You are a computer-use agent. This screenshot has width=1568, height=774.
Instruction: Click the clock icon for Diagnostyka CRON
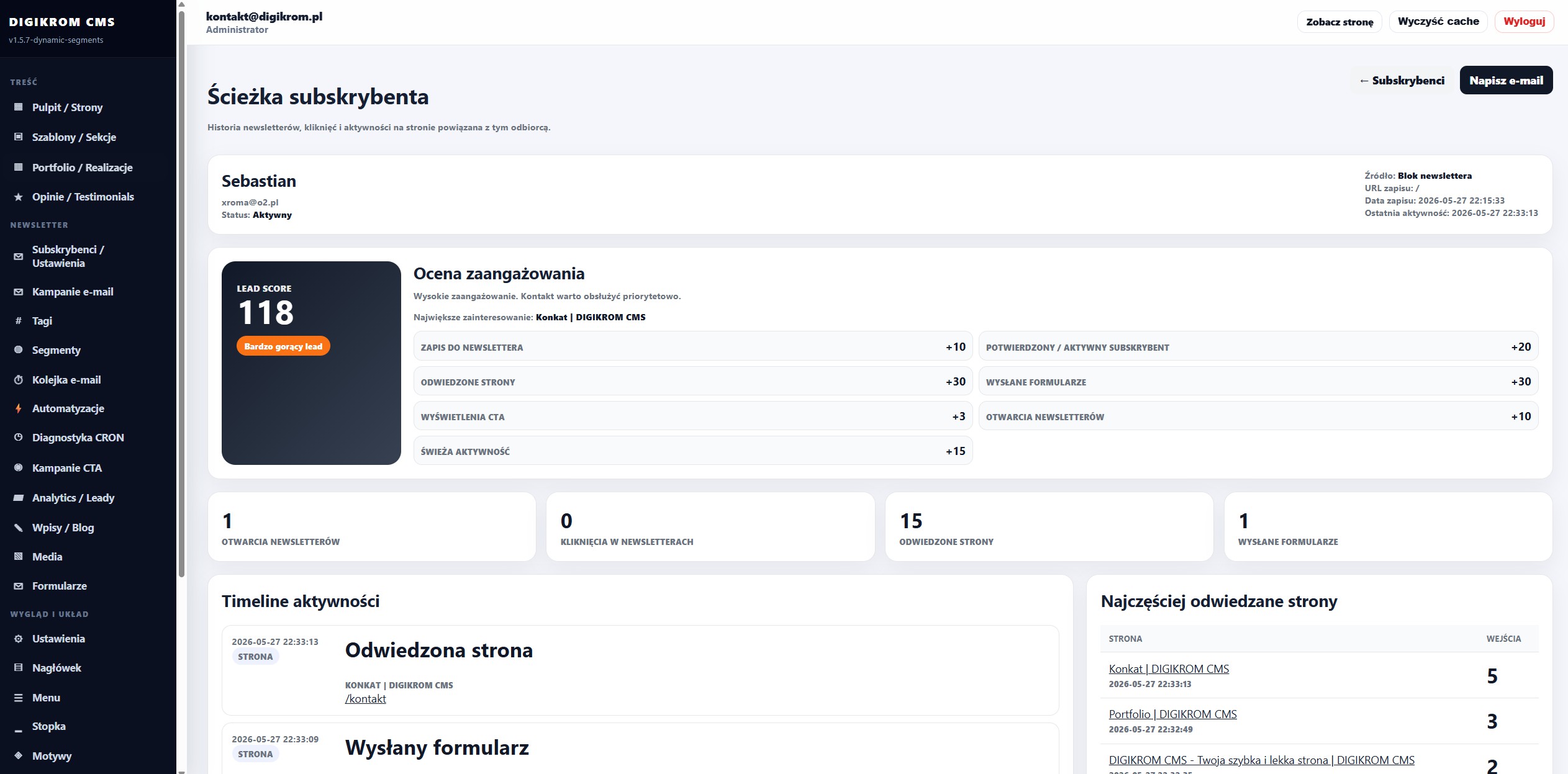(19, 438)
